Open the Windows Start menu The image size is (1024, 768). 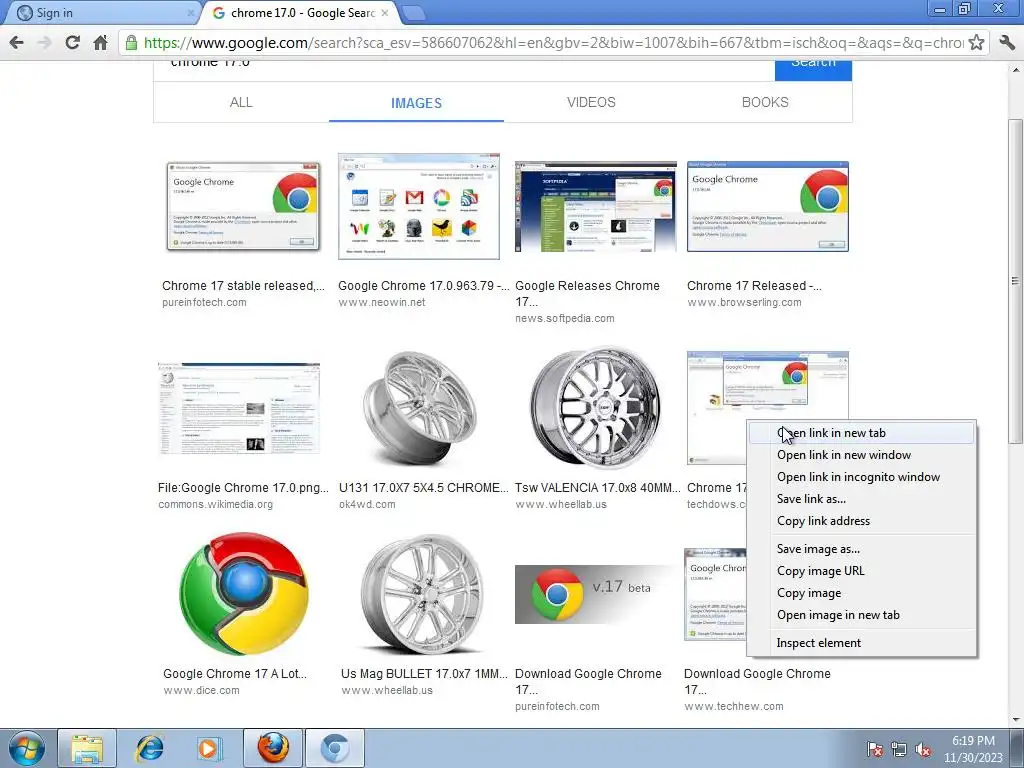(x=26, y=748)
